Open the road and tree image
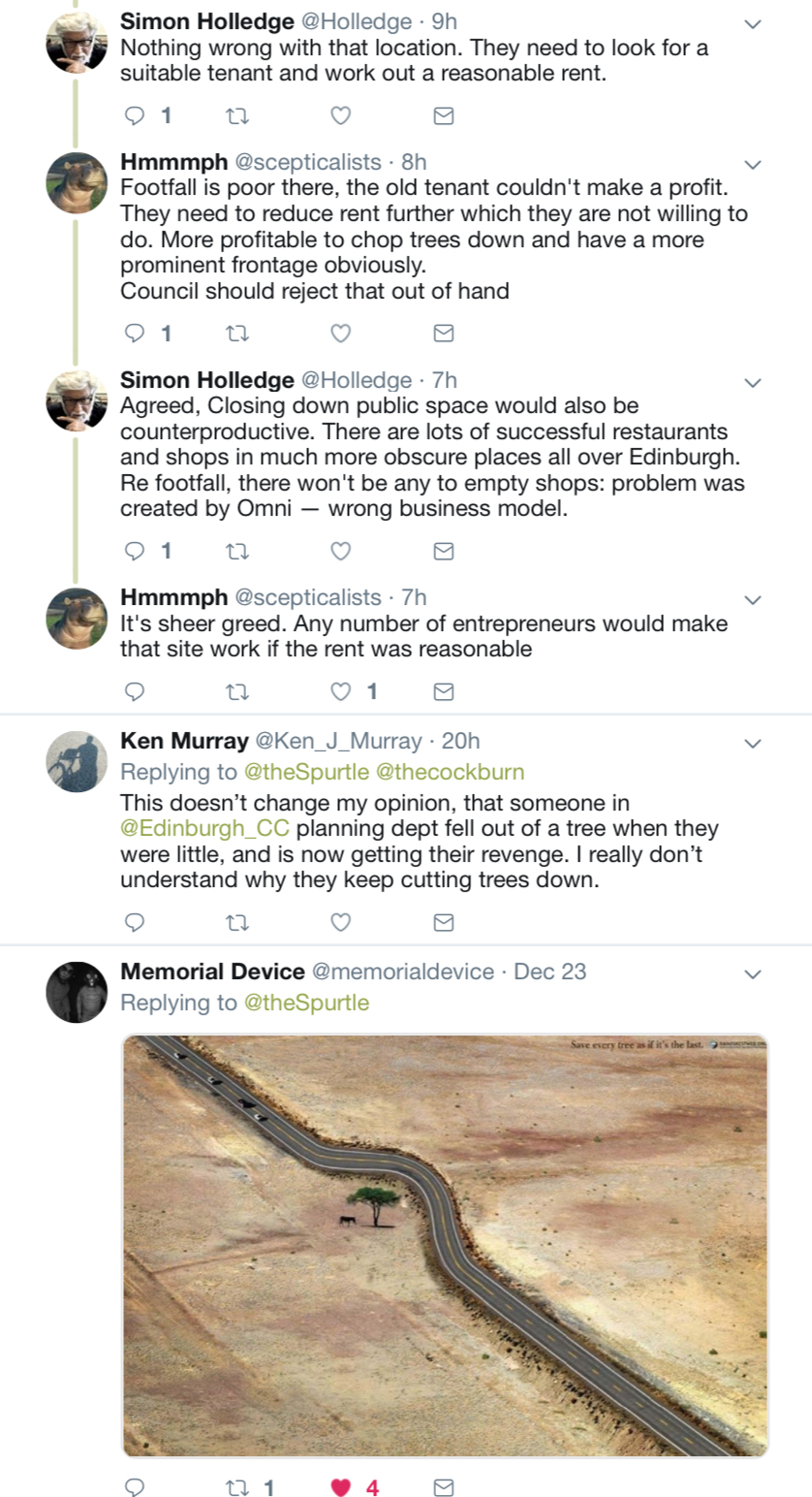The height and width of the screenshot is (1497, 812). [445, 1246]
